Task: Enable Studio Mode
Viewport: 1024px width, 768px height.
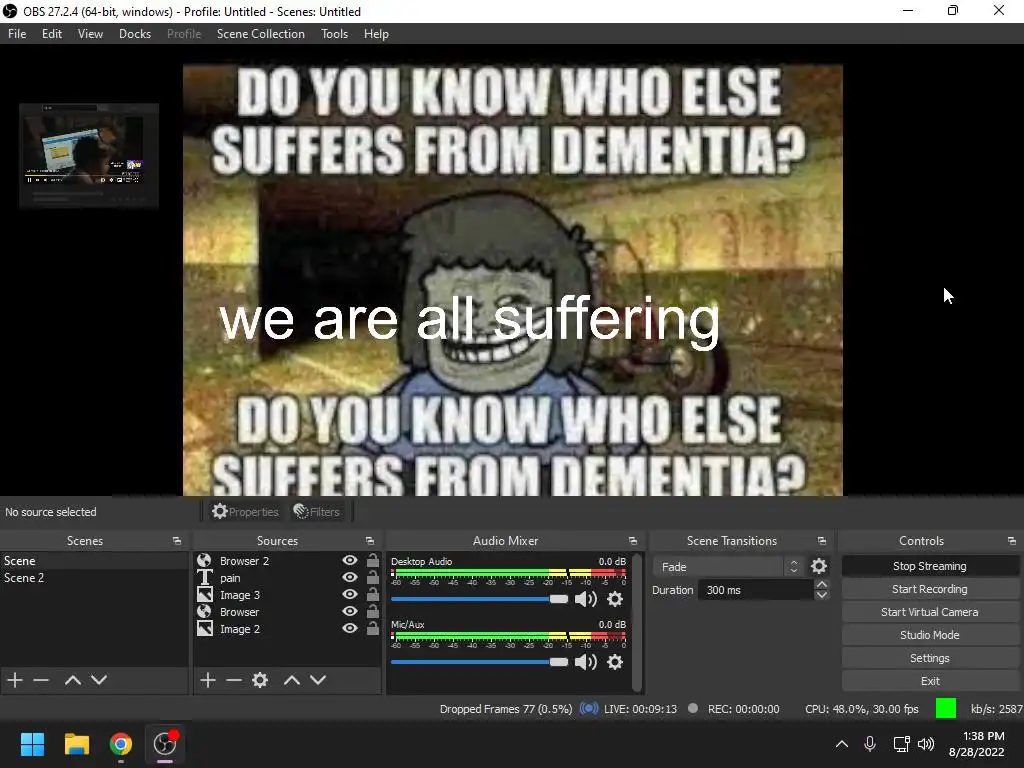Action: point(930,635)
